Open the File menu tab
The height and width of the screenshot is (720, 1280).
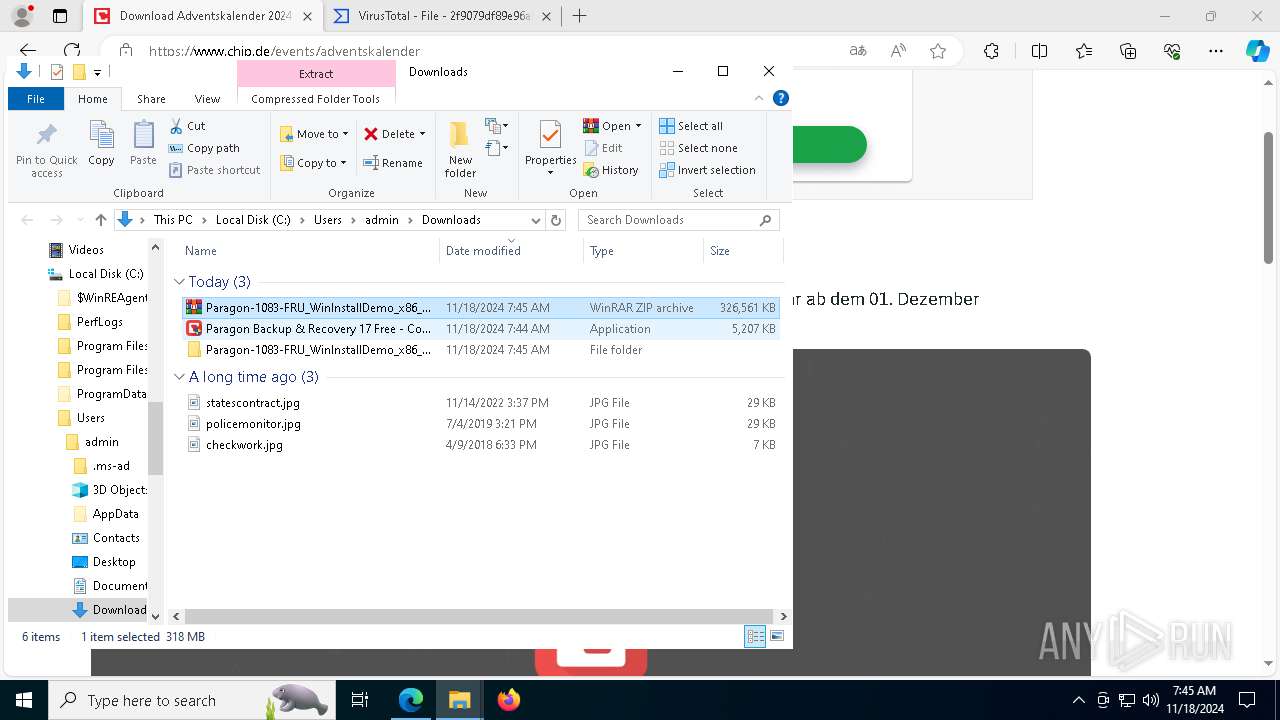36,99
